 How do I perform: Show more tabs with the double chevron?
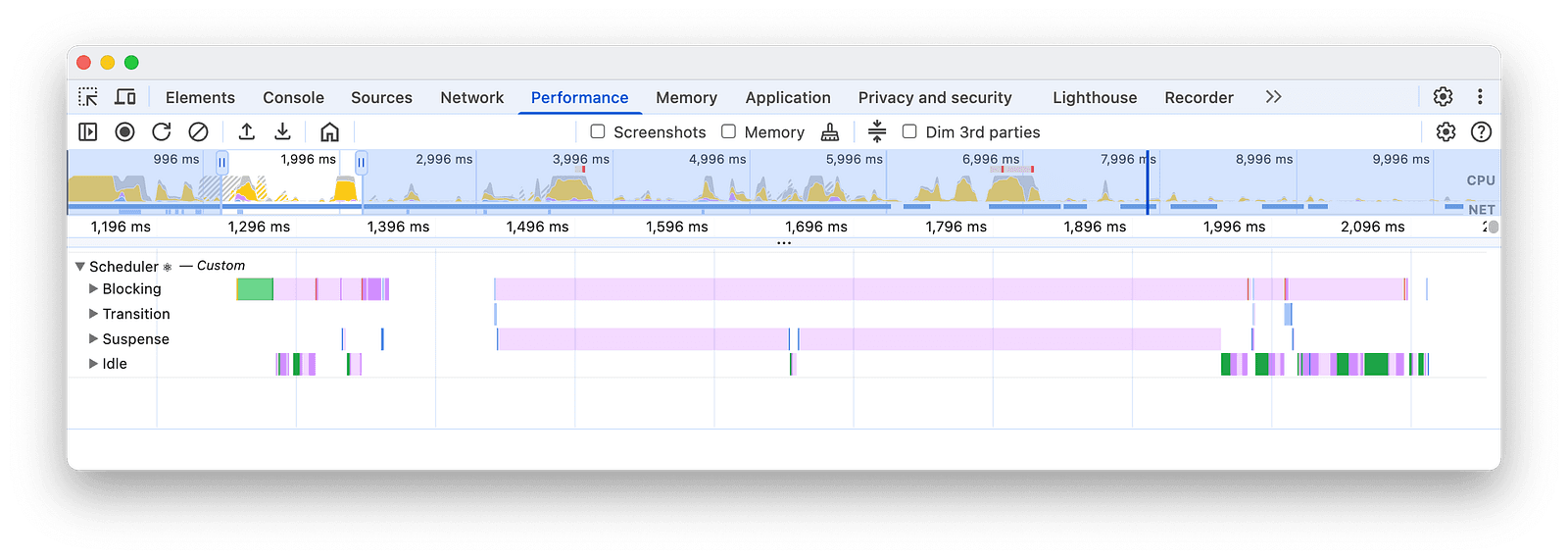[1273, 97]
